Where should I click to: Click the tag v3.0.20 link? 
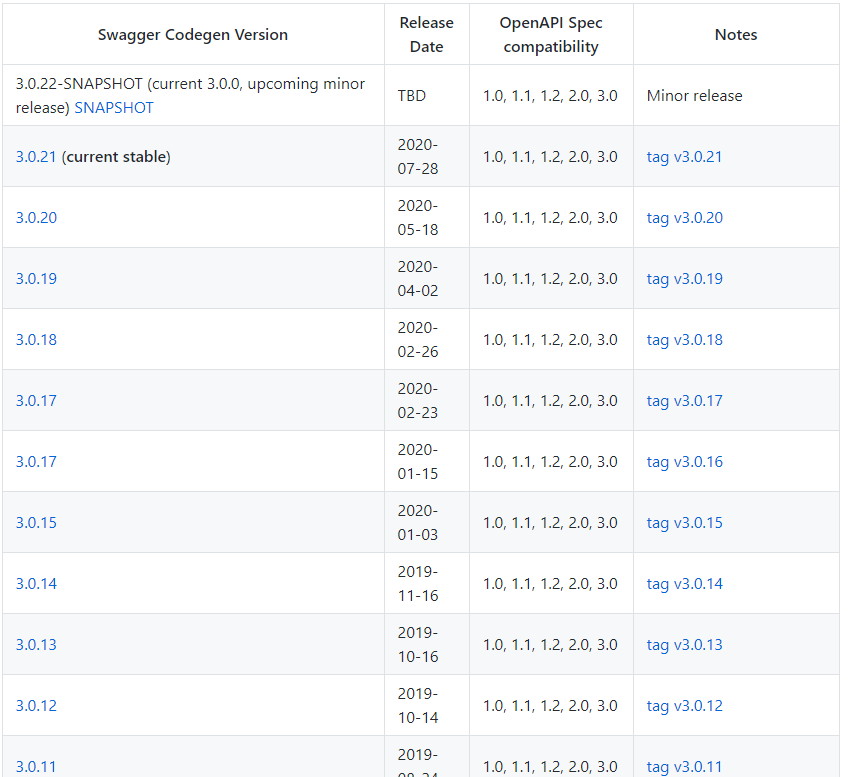684,218
